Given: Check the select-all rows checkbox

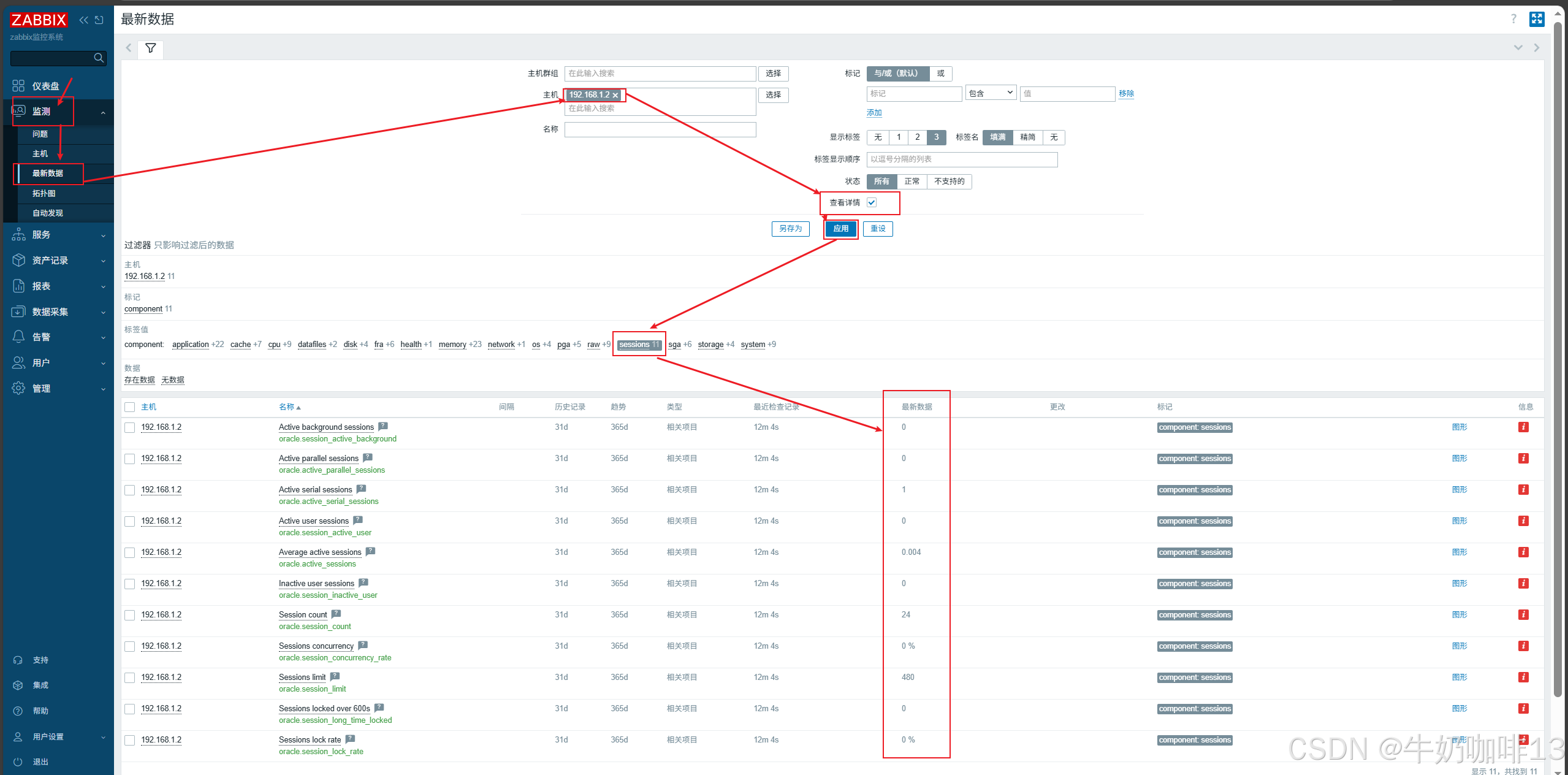Looking at the screenshot, I should tap(129, 407).
